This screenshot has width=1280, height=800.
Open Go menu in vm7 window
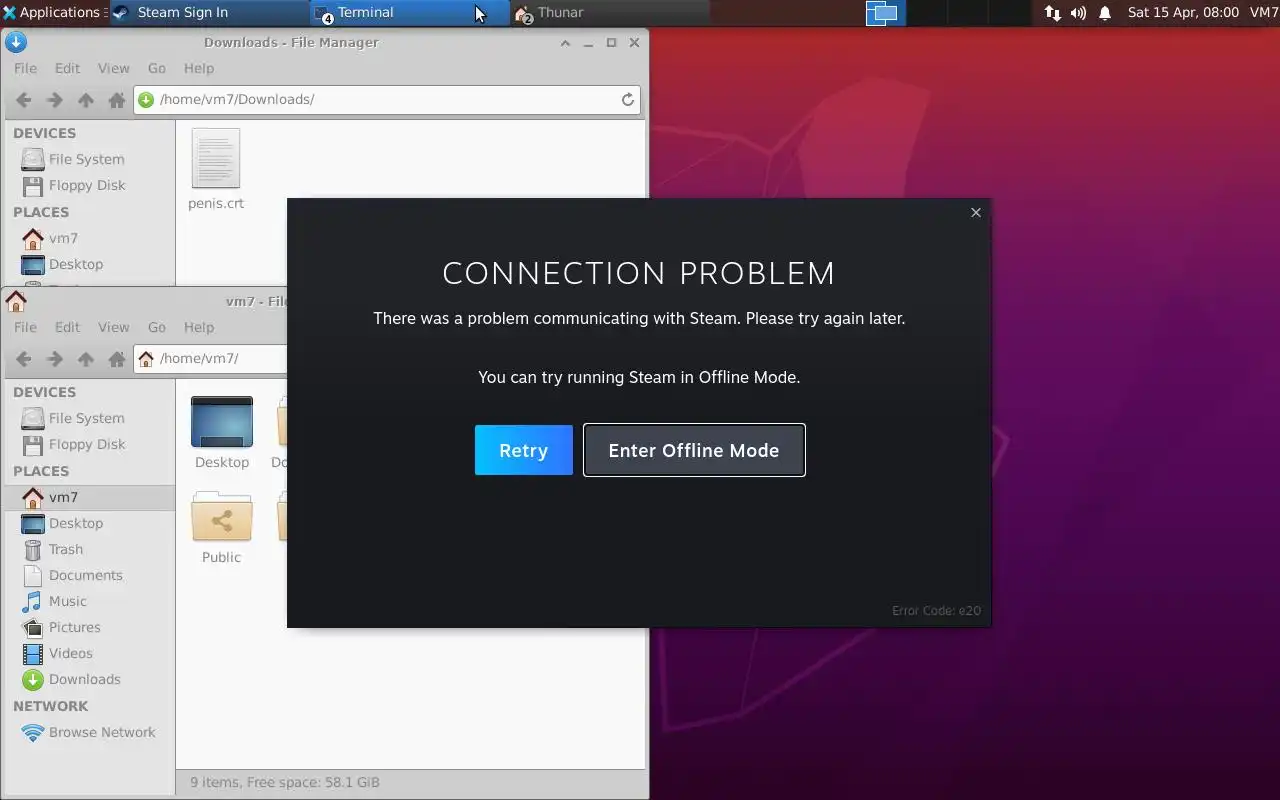pos(157,327)
